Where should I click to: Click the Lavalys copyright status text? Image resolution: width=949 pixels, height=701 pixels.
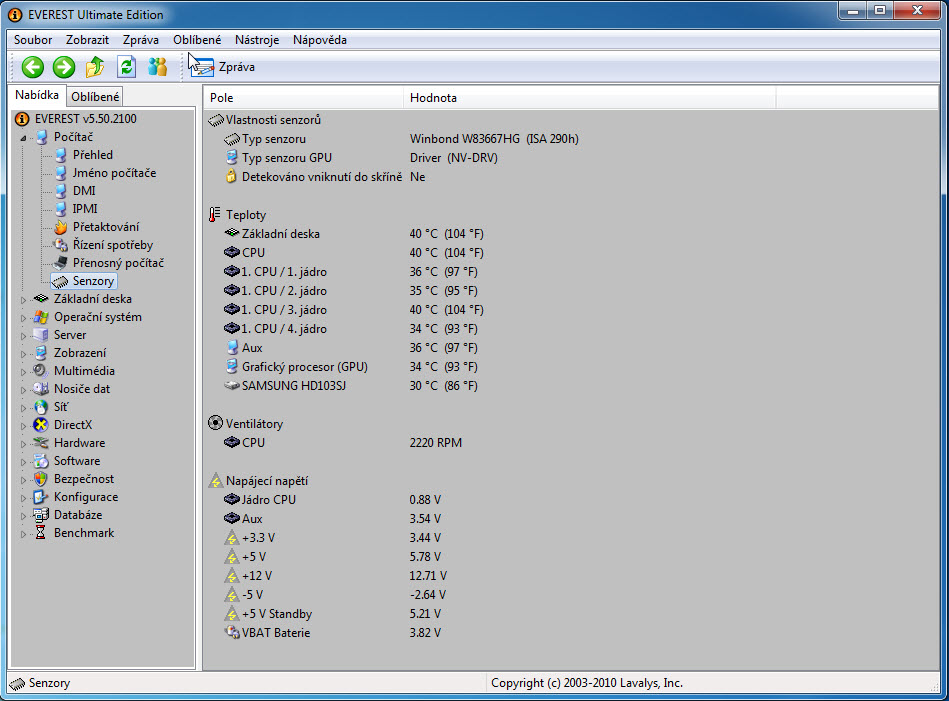586,683
